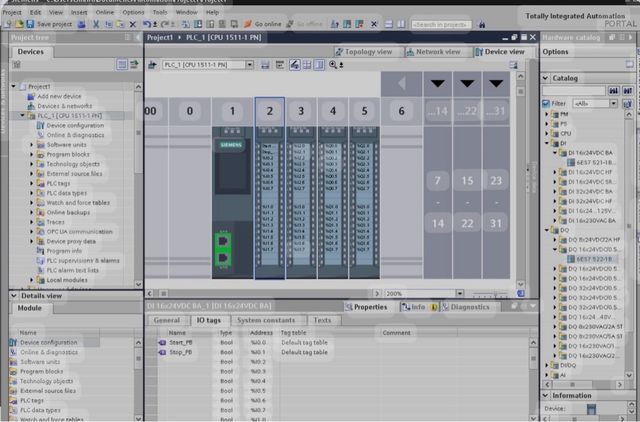The width and height of the screenshot is (640, 422).
Task: Click the Print icon in main toolbar
Action: [x=82, y=24]
